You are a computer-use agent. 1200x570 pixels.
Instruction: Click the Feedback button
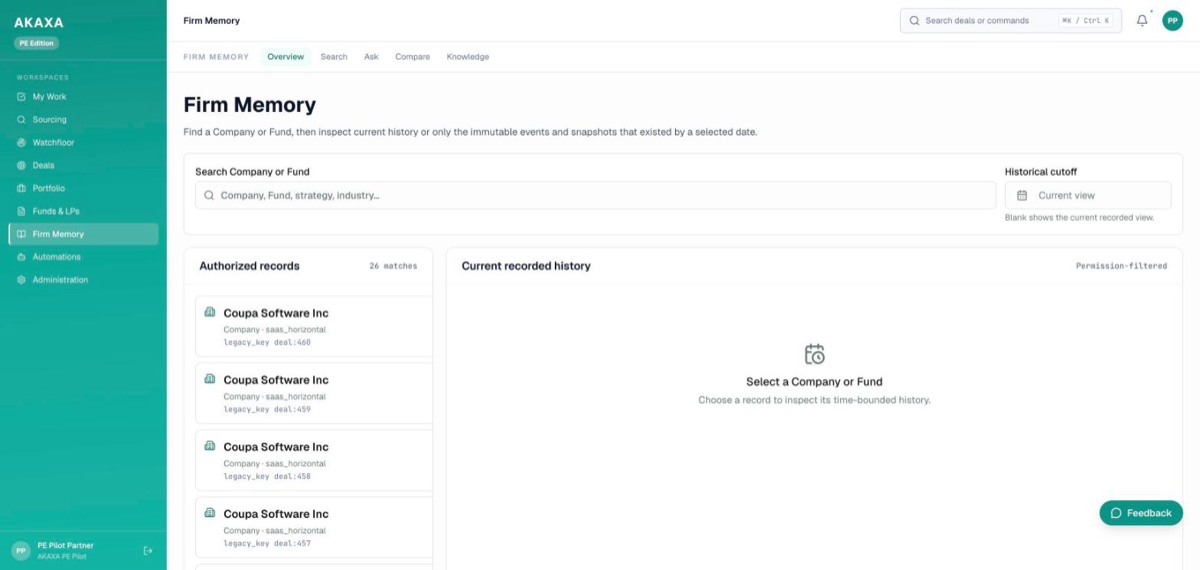tap(1141, 513)
